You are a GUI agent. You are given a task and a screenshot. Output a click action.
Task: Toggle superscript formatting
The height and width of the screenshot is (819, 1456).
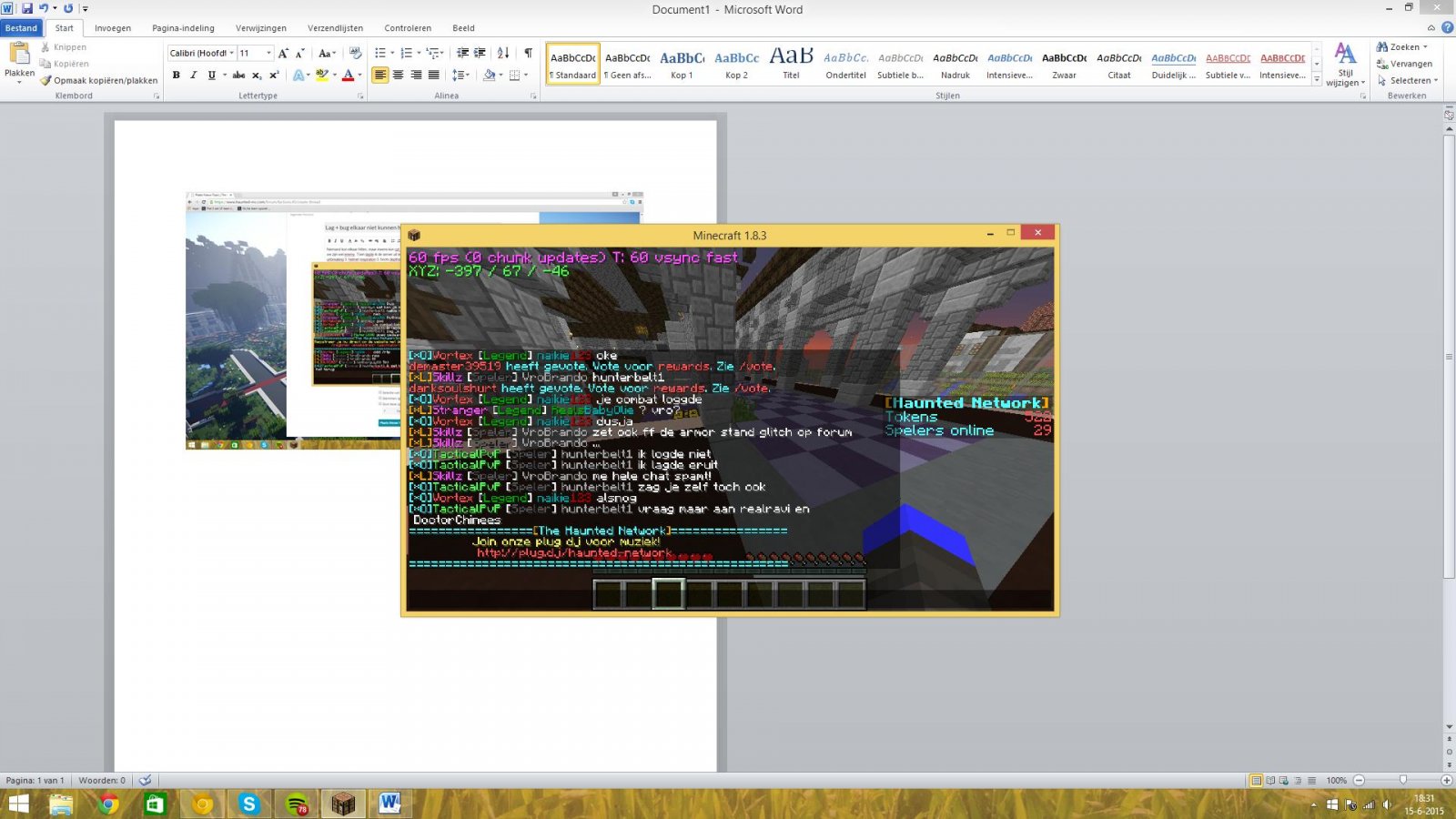pos(274,75)
